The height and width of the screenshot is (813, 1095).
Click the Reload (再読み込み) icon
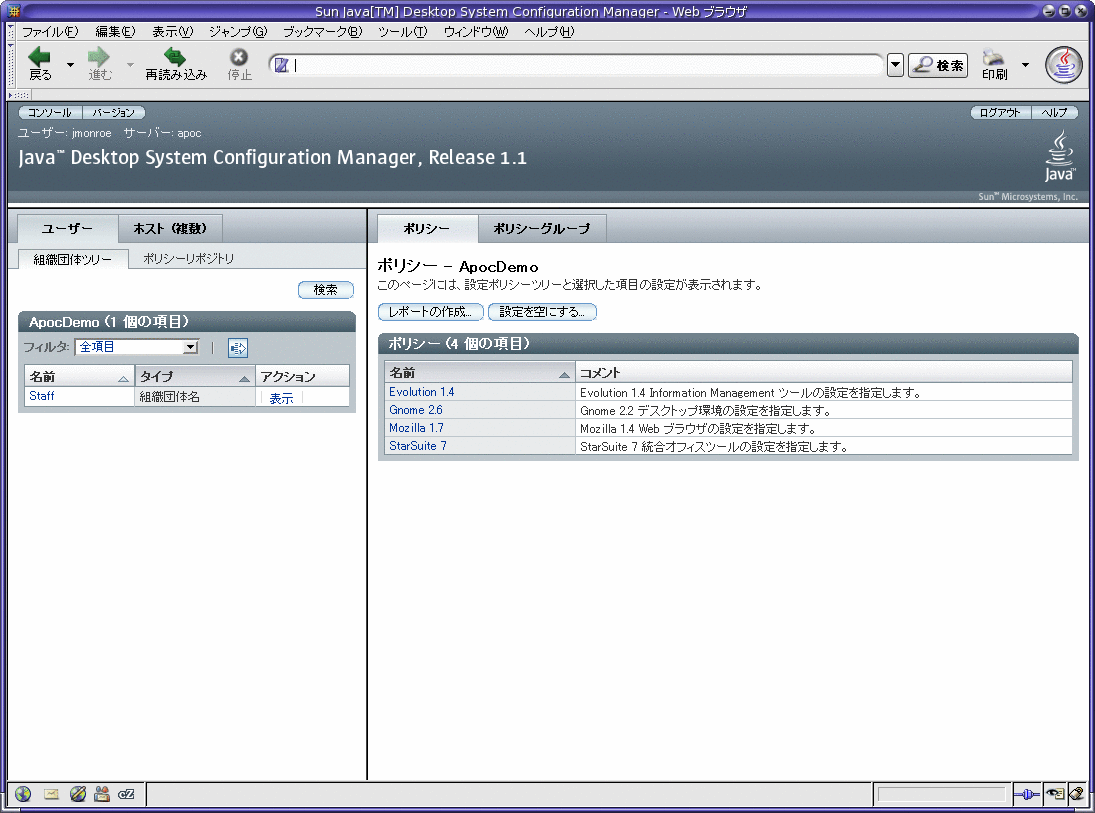pyautogui.click(x=175, y=57)
